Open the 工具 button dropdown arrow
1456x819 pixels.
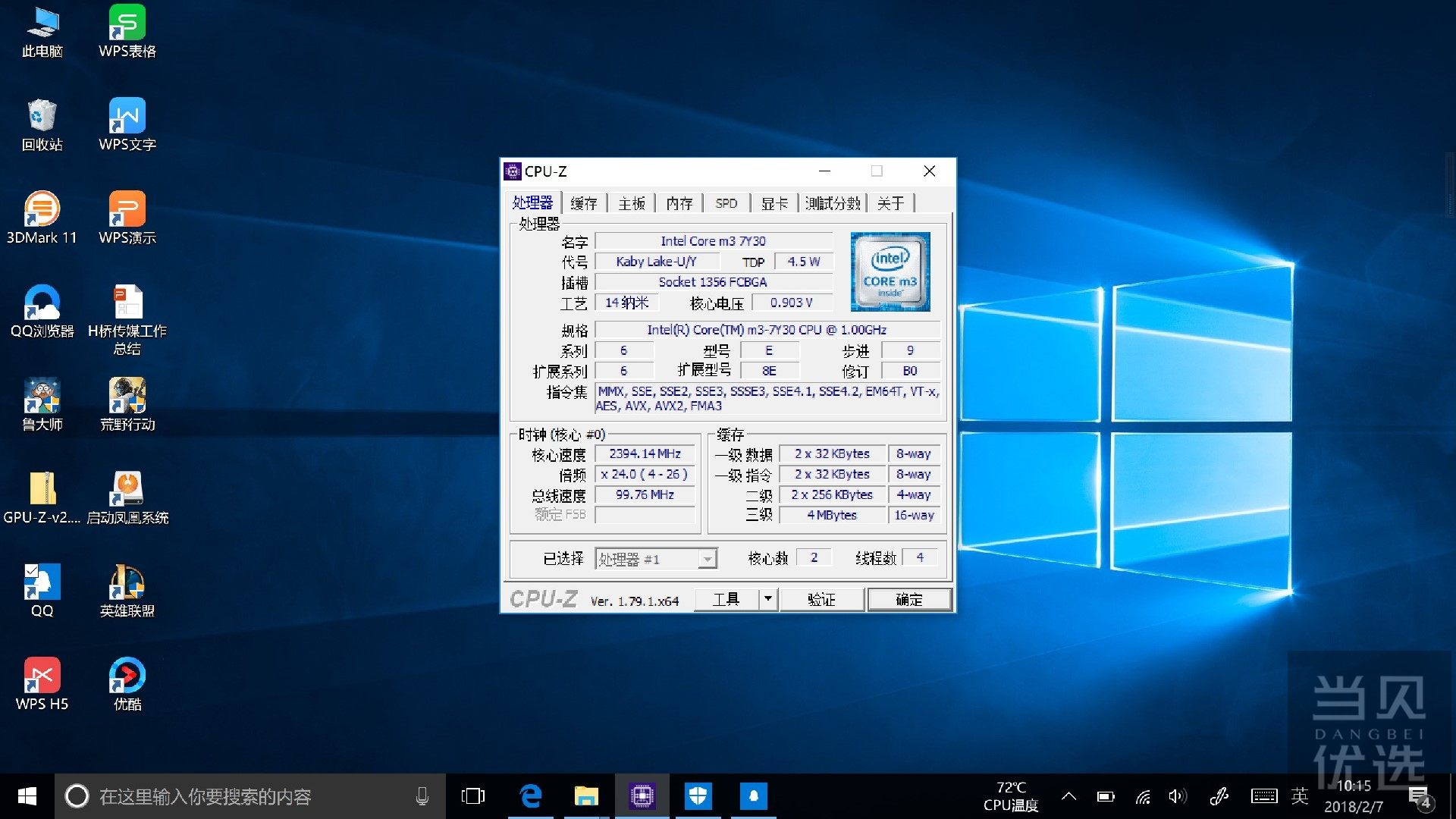click(x=768, y=599)
